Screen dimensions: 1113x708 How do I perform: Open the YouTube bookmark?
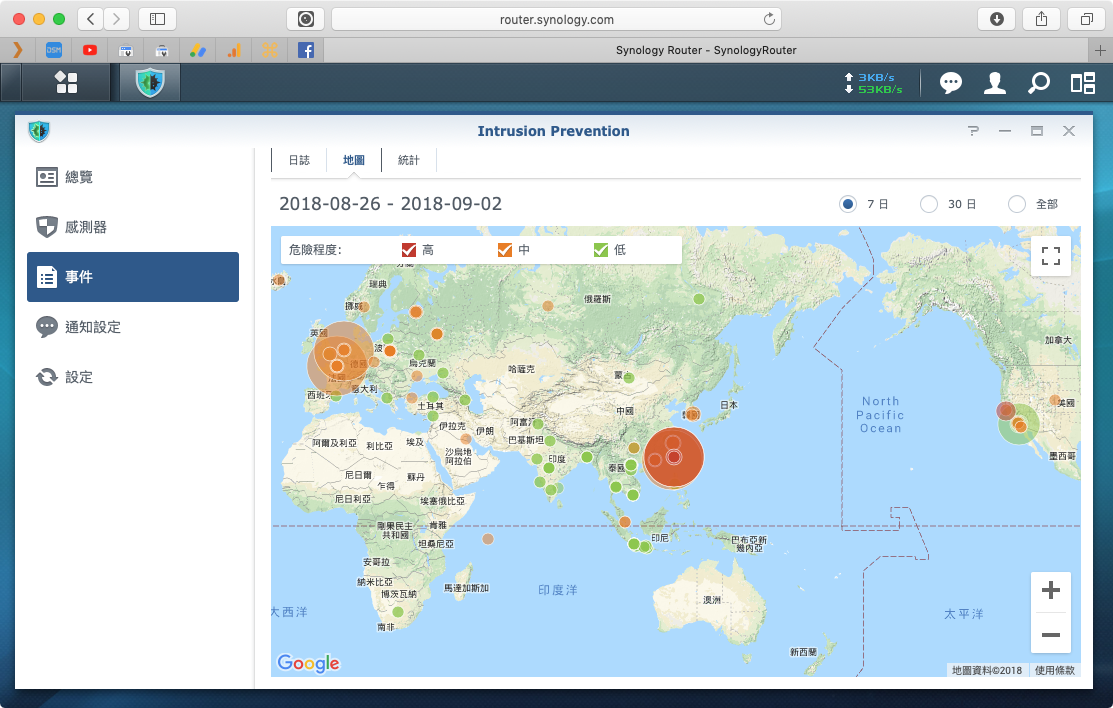point(90,50)
